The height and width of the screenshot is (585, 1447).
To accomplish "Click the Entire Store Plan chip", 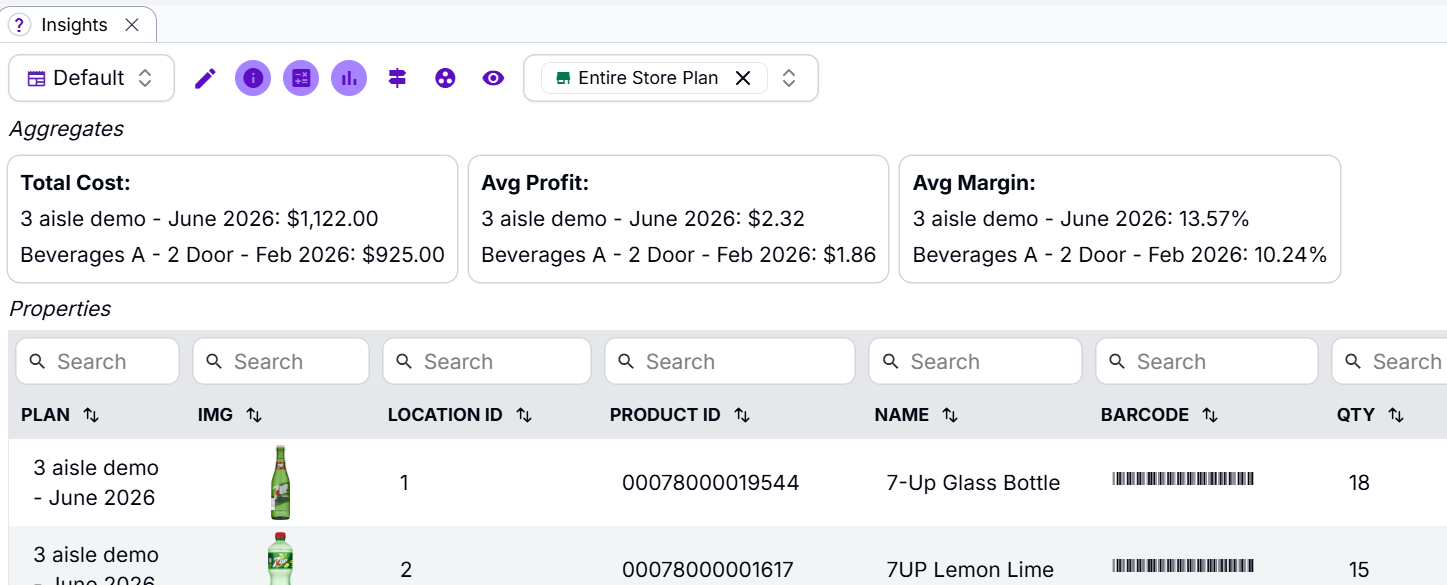I will 654,78.
